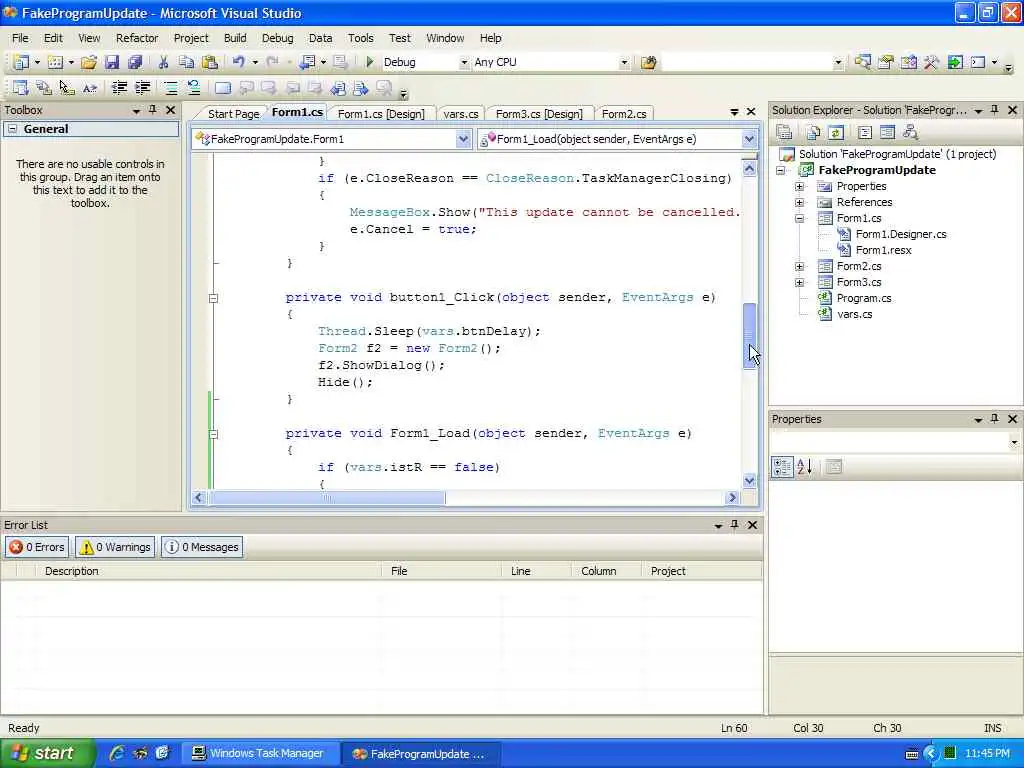This screenshot has height=768, width=1024.
Task: Click View Designer icon in Solution Explorer
Action: 887,133
